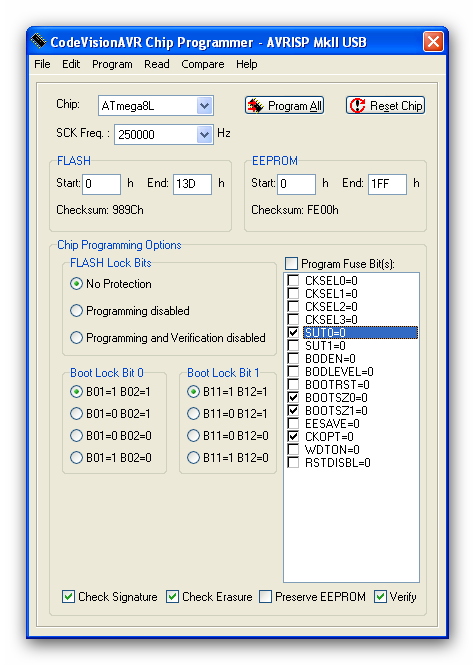Check the BODLEVEL=0 fuse bit

pyautogui.click(x=293, y=372)
